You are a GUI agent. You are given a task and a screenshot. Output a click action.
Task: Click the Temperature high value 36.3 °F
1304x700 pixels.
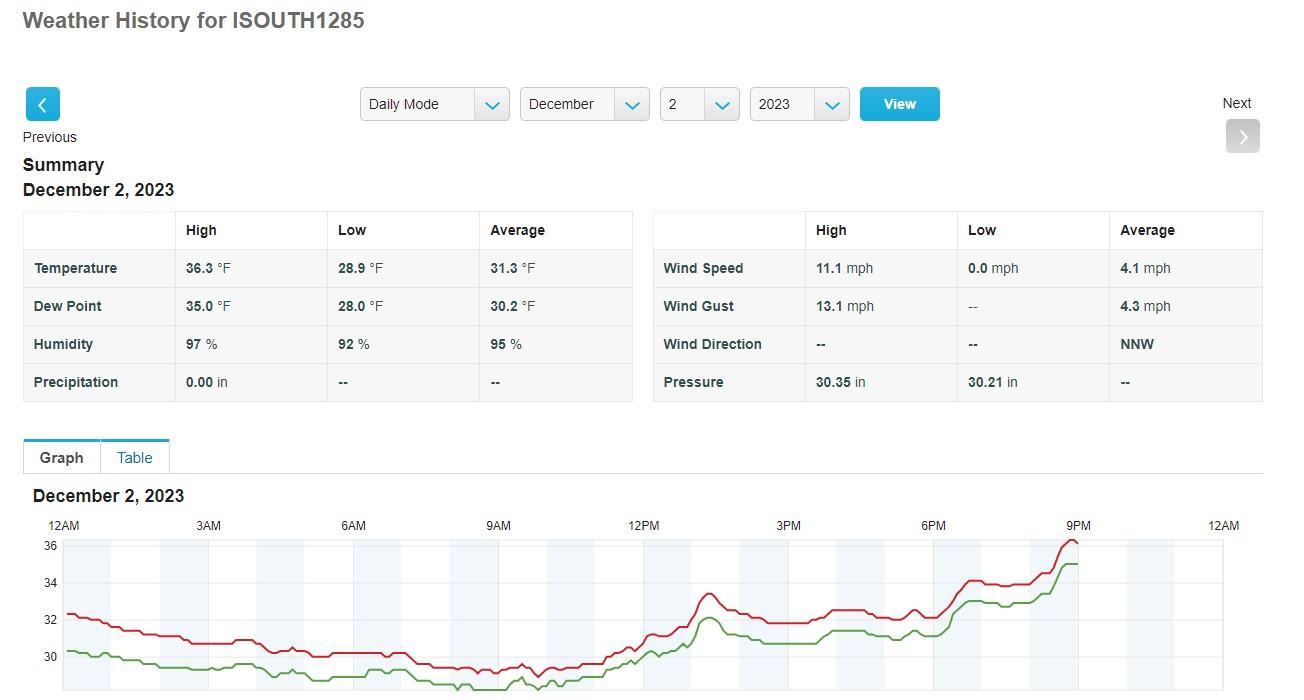point(208,268)
